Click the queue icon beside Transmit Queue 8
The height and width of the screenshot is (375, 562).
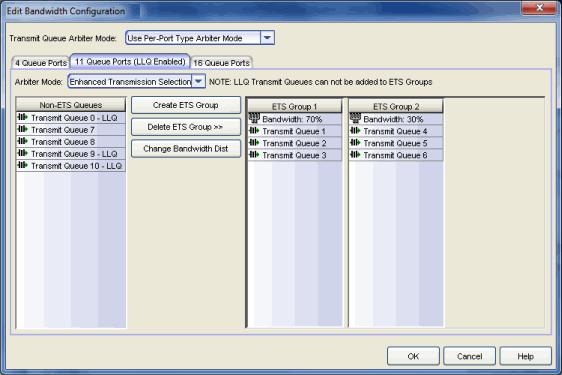23,141
